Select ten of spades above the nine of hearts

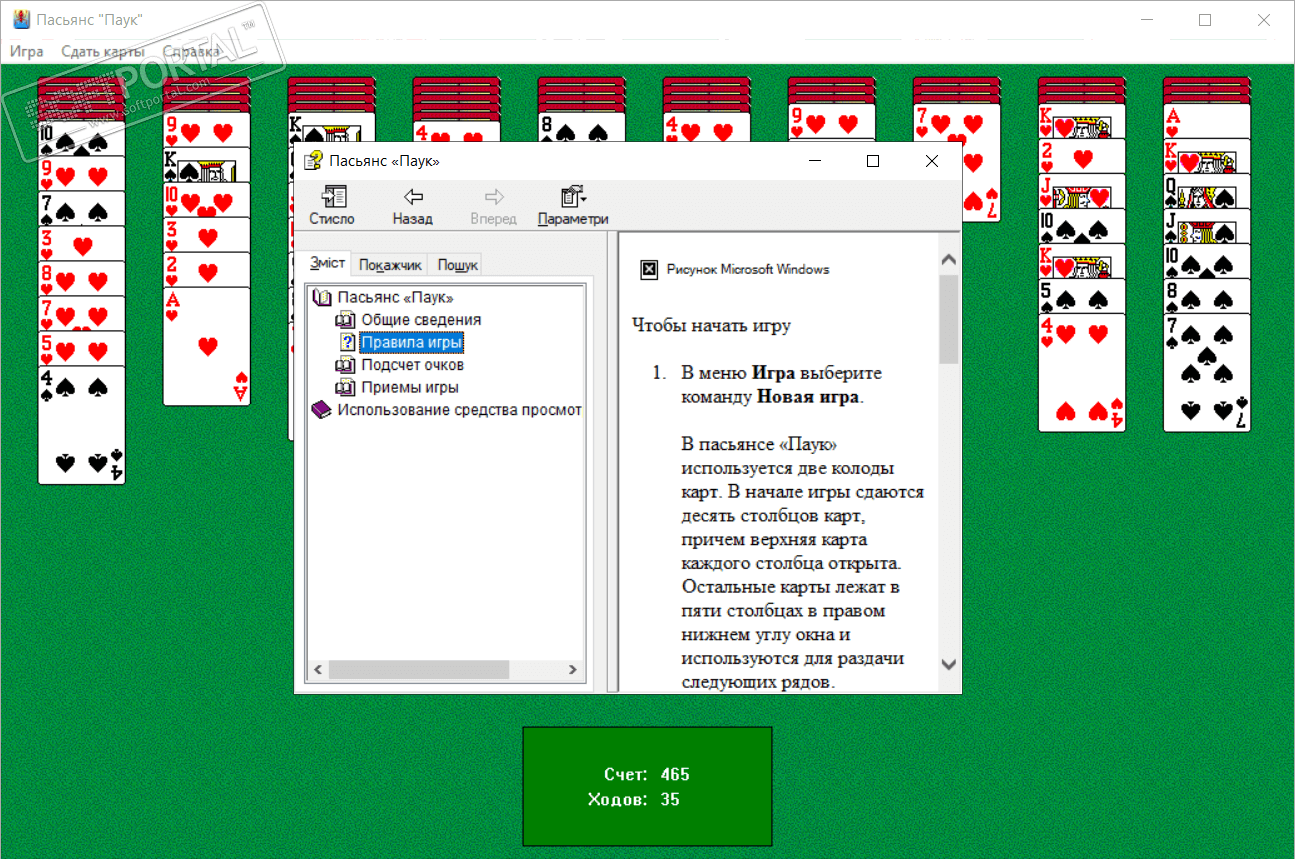point(82,139)
